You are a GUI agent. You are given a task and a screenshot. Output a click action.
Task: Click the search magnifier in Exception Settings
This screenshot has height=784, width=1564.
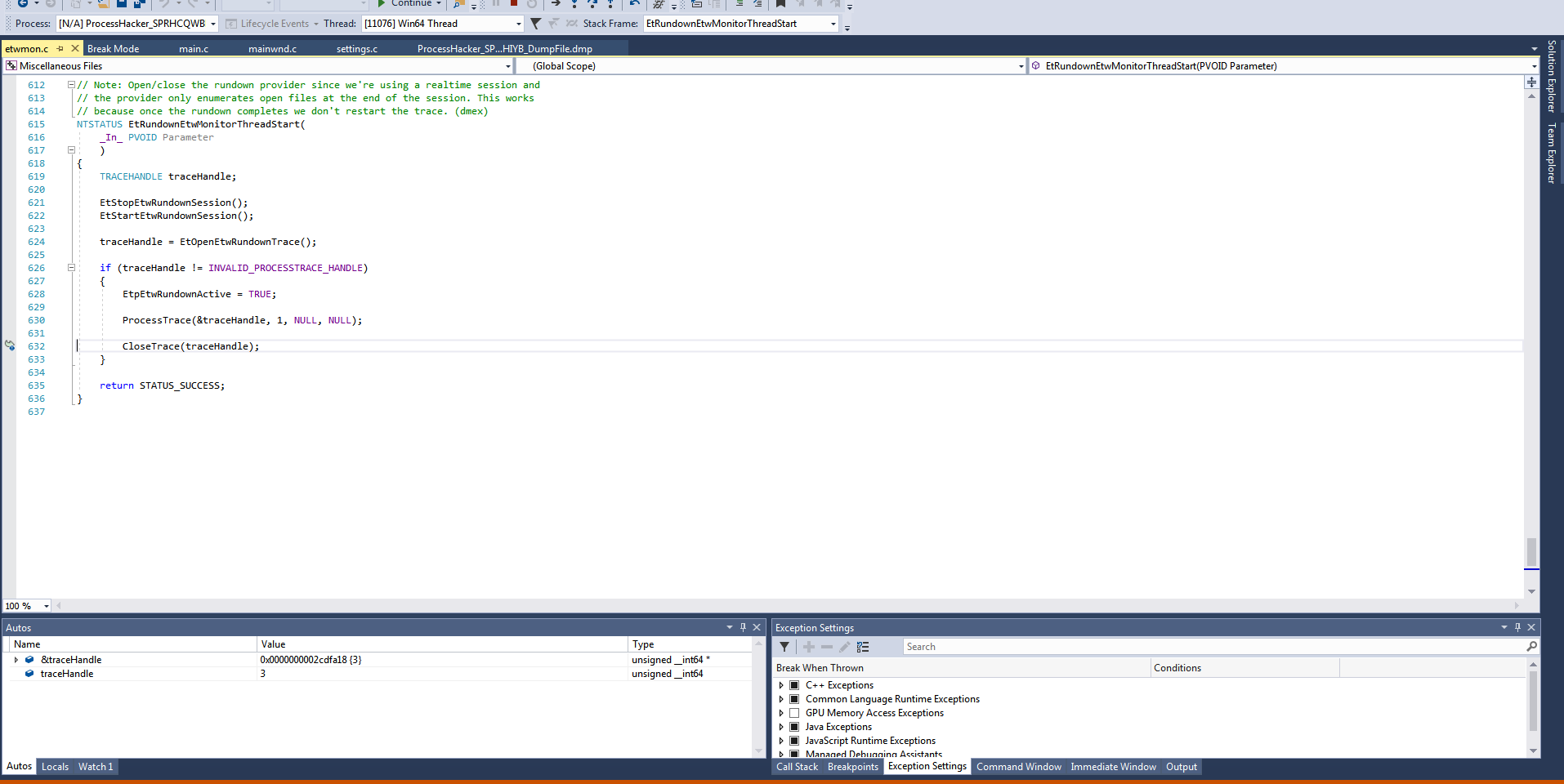click(x=1531, y=646)
